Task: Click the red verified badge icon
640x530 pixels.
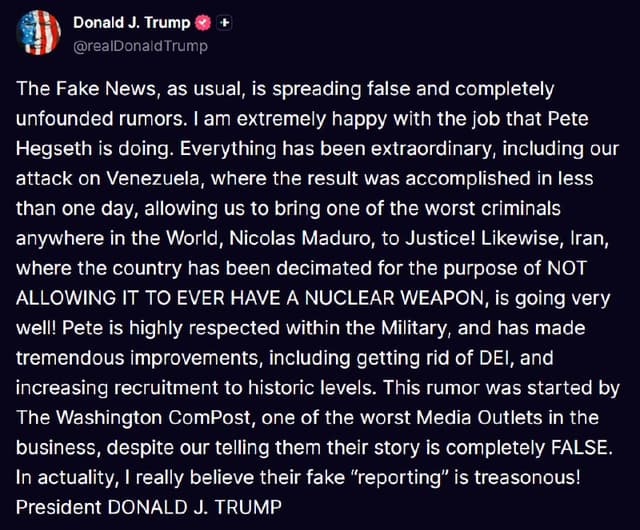Action: coord(203,23)
